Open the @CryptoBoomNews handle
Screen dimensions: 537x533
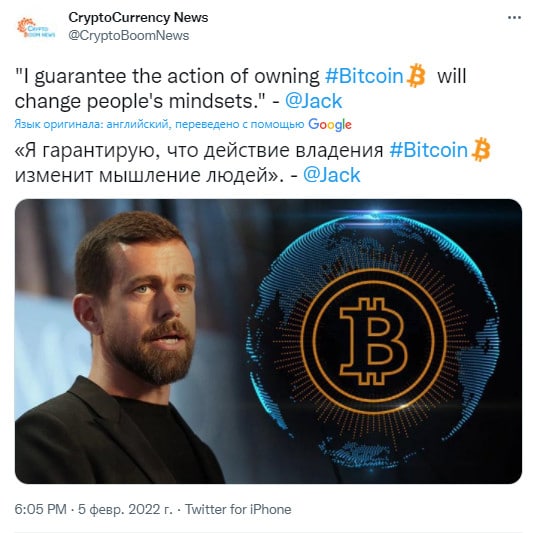[128, 36]
